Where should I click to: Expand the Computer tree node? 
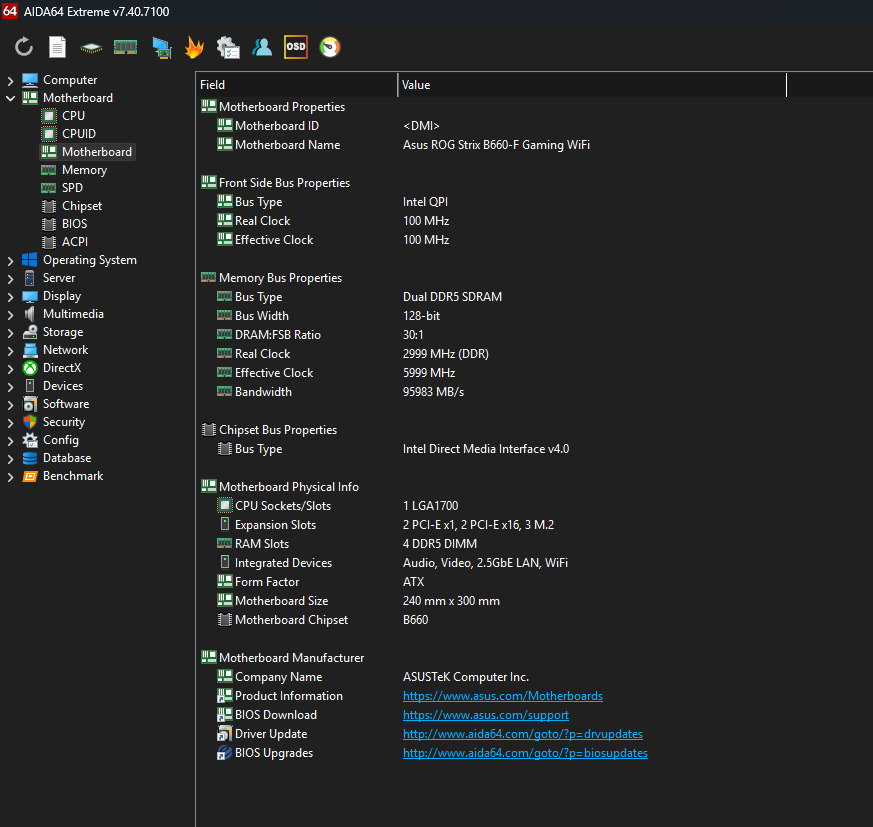pyautogui.click(x=11, y=80)
